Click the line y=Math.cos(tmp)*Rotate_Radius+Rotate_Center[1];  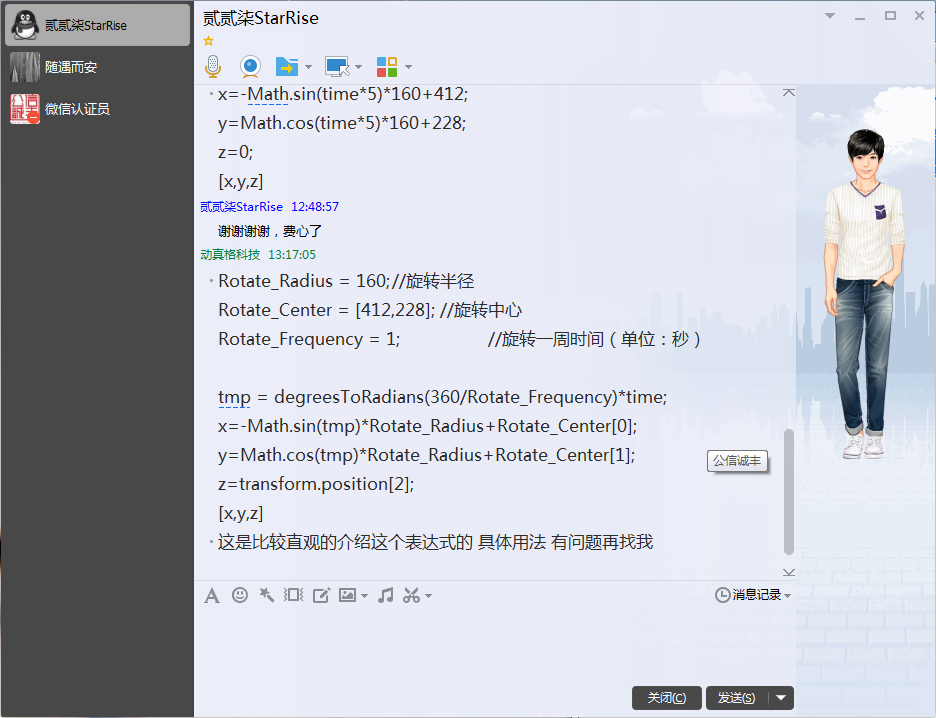426,455
